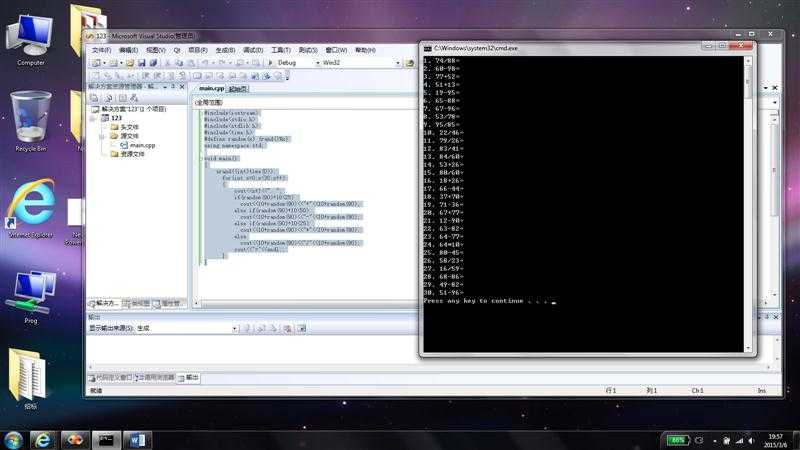Toggle auto-hide pin on Solution Explorer panel

coord(173,87)
